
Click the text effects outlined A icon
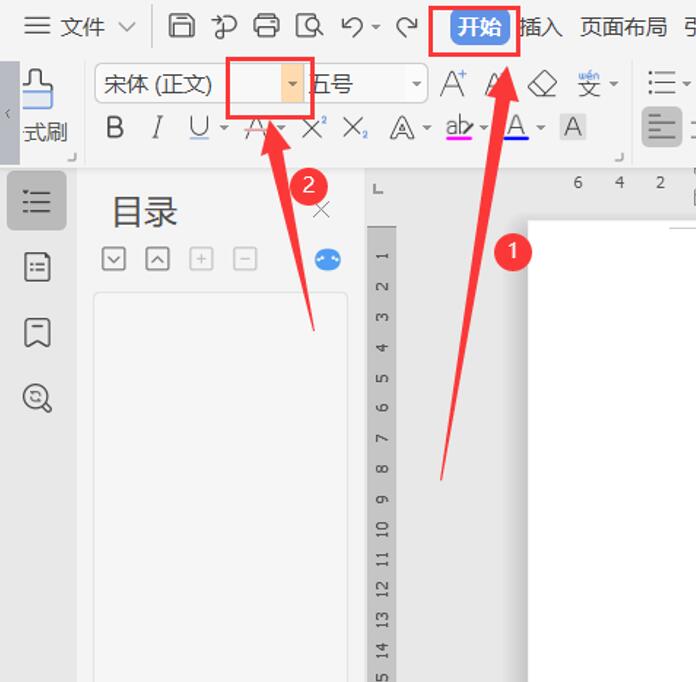402,128
